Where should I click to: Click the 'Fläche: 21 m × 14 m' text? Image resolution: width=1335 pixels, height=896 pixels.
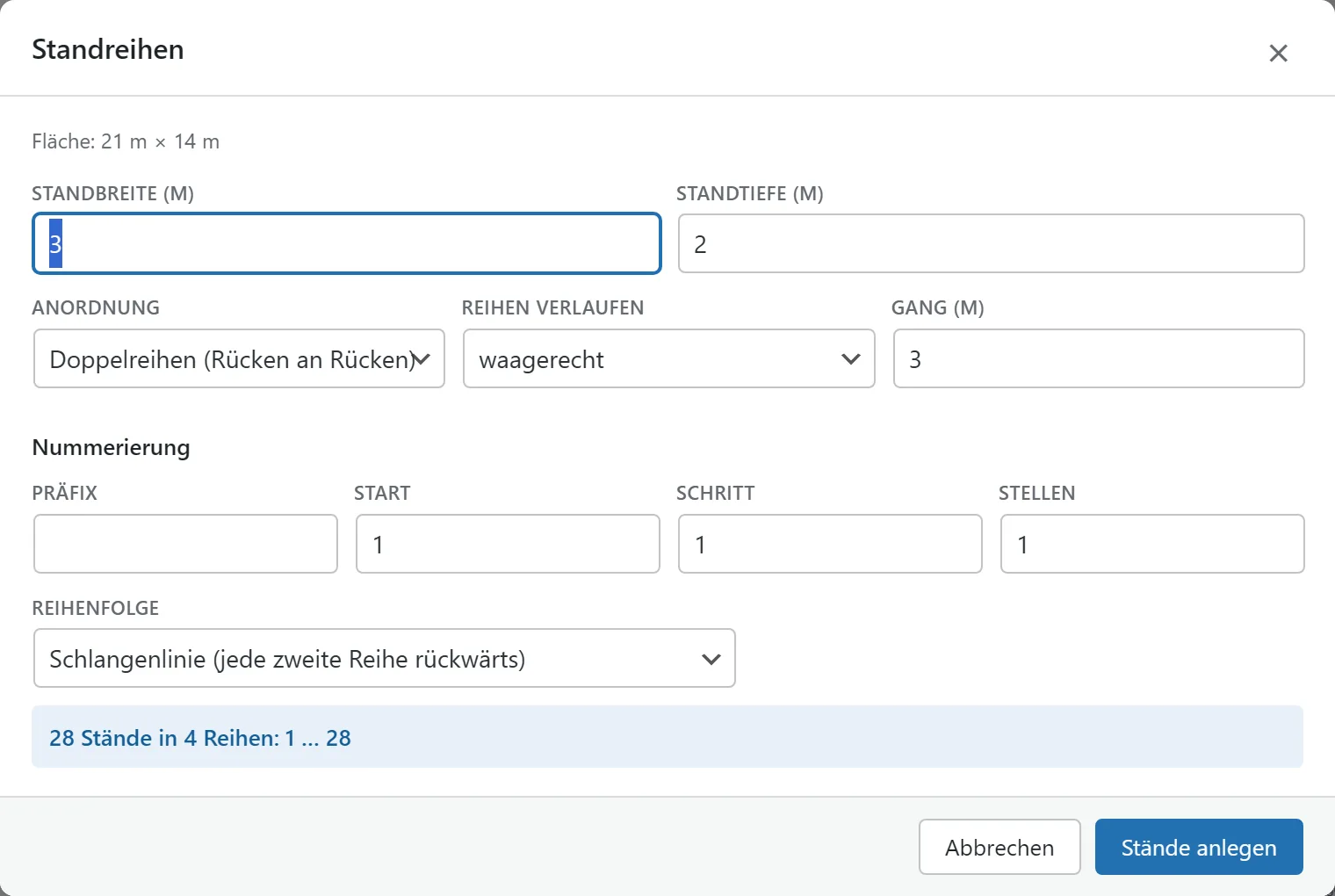coord(126,141)
